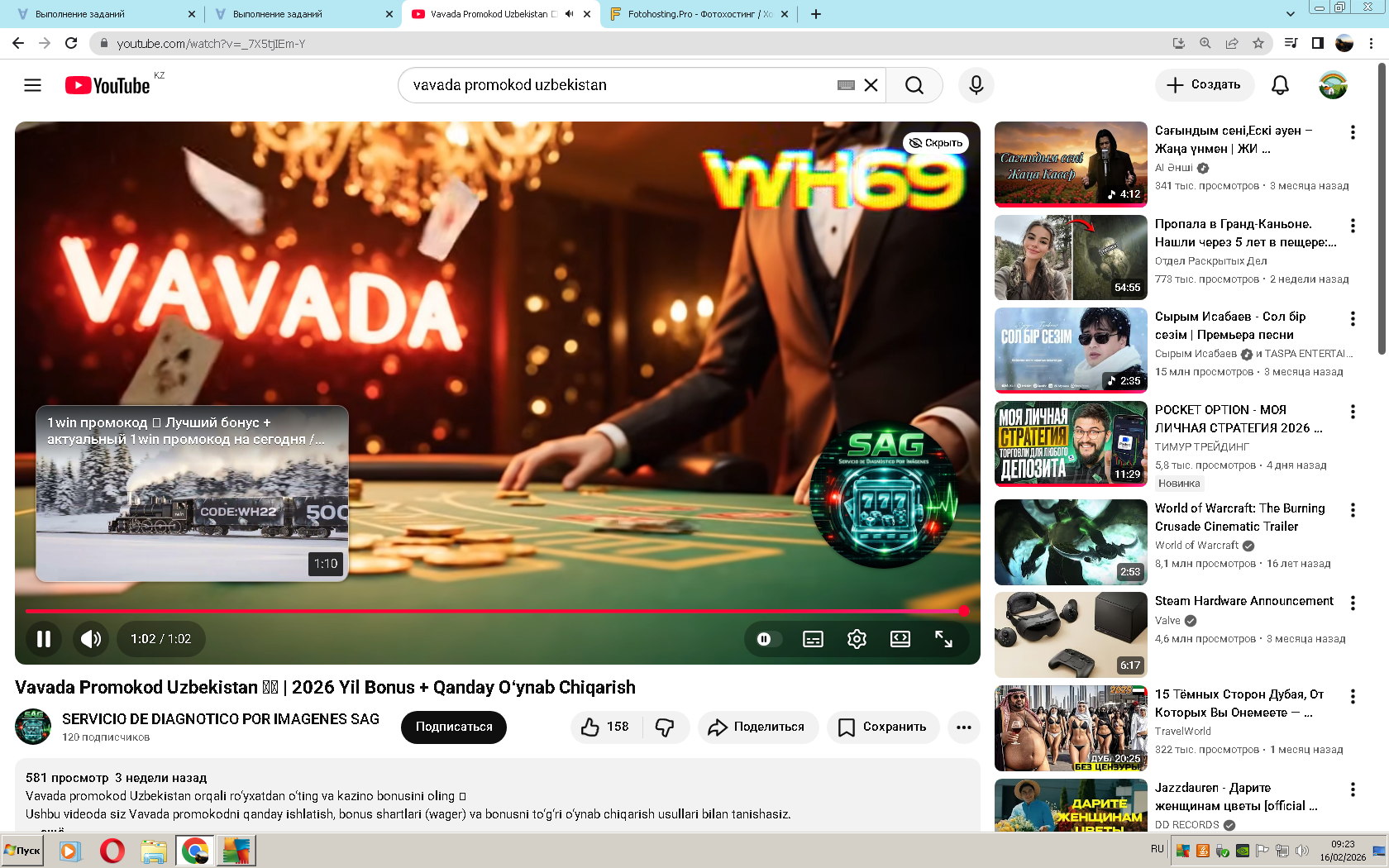Open Chrome's three-dot menu
The image size is (1389, 868).
click(1372, 43)
